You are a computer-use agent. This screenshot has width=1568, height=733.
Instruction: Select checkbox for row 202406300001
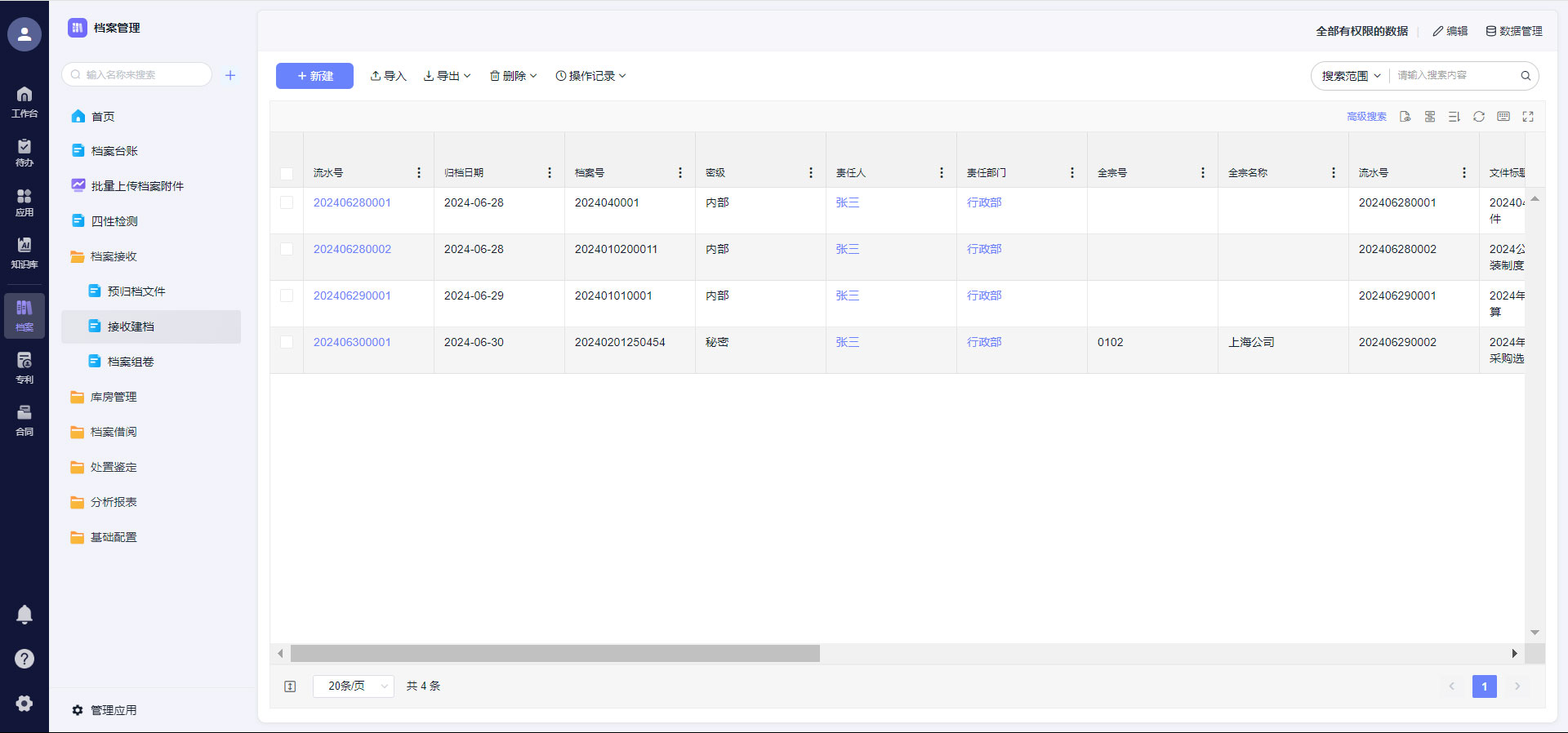[x=287, y=342]
